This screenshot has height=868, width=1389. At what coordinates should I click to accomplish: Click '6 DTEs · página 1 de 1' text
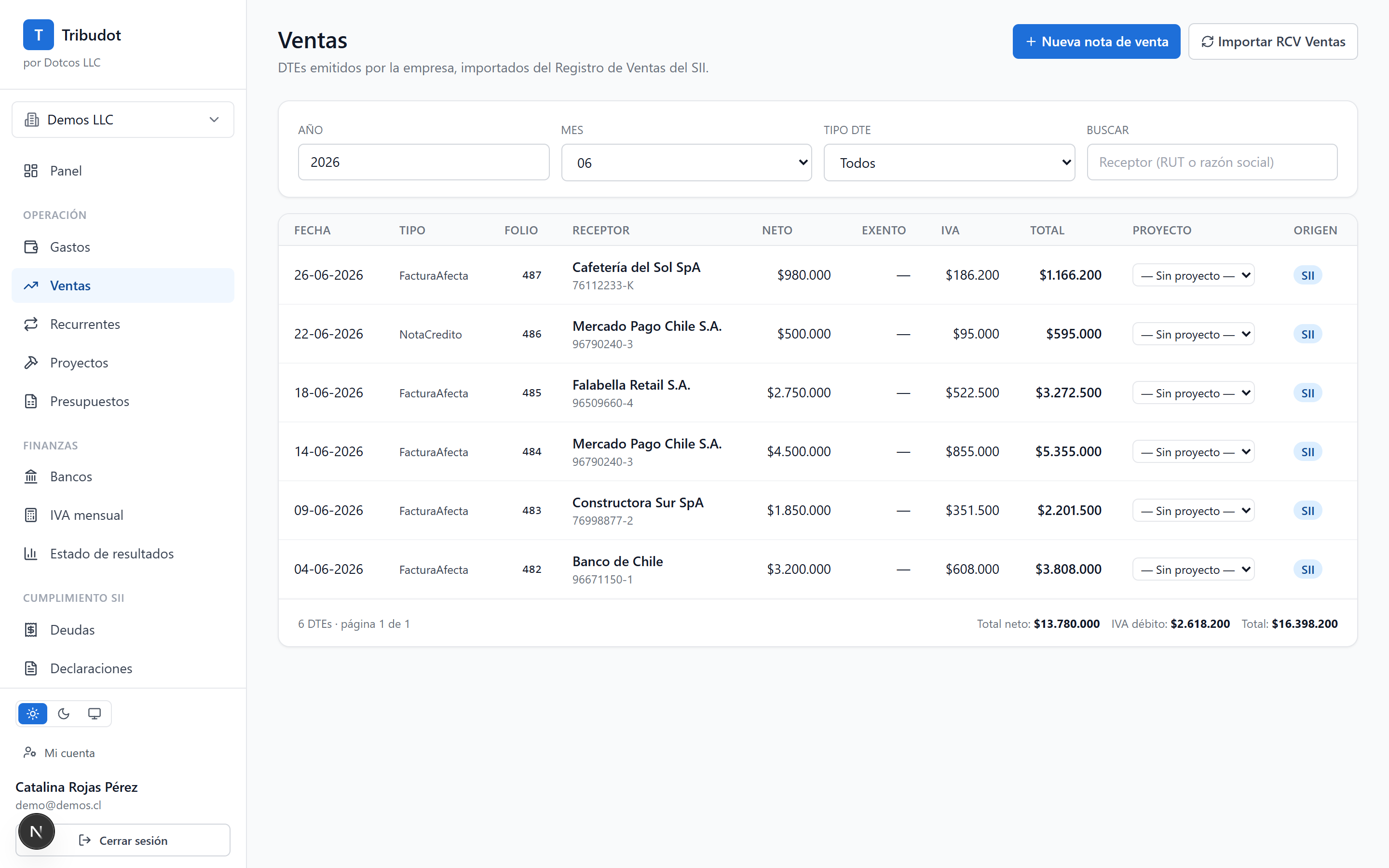tap(354, 624)
